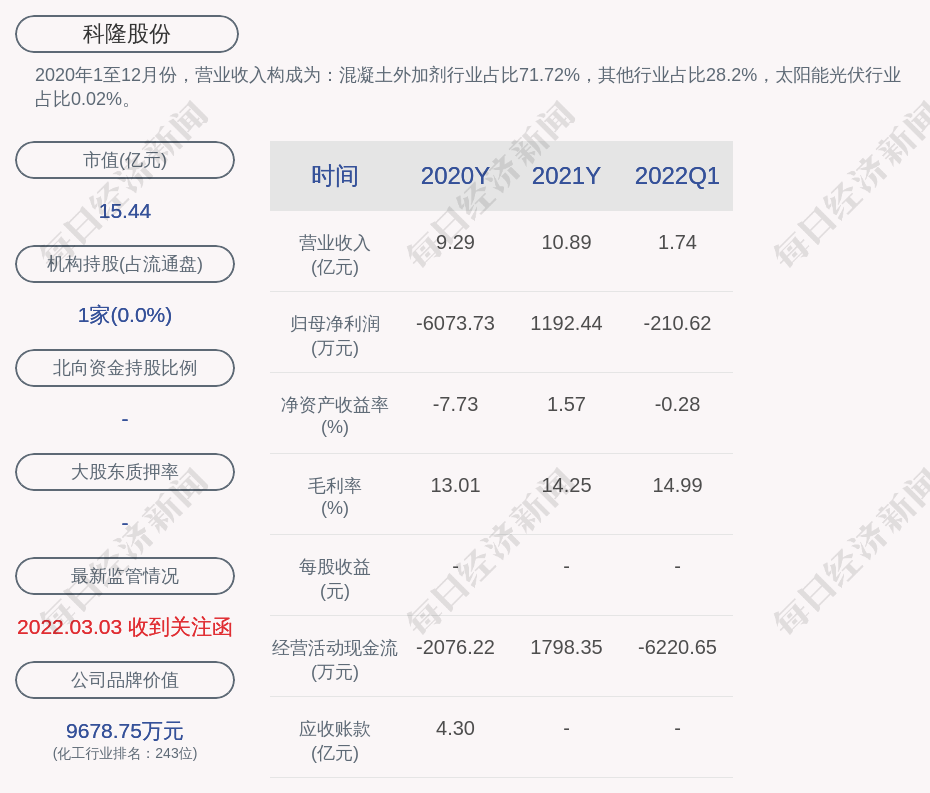Click the -7.73 ROE value
The width and height of the screenshot is (930, 793).
(455, 405)
